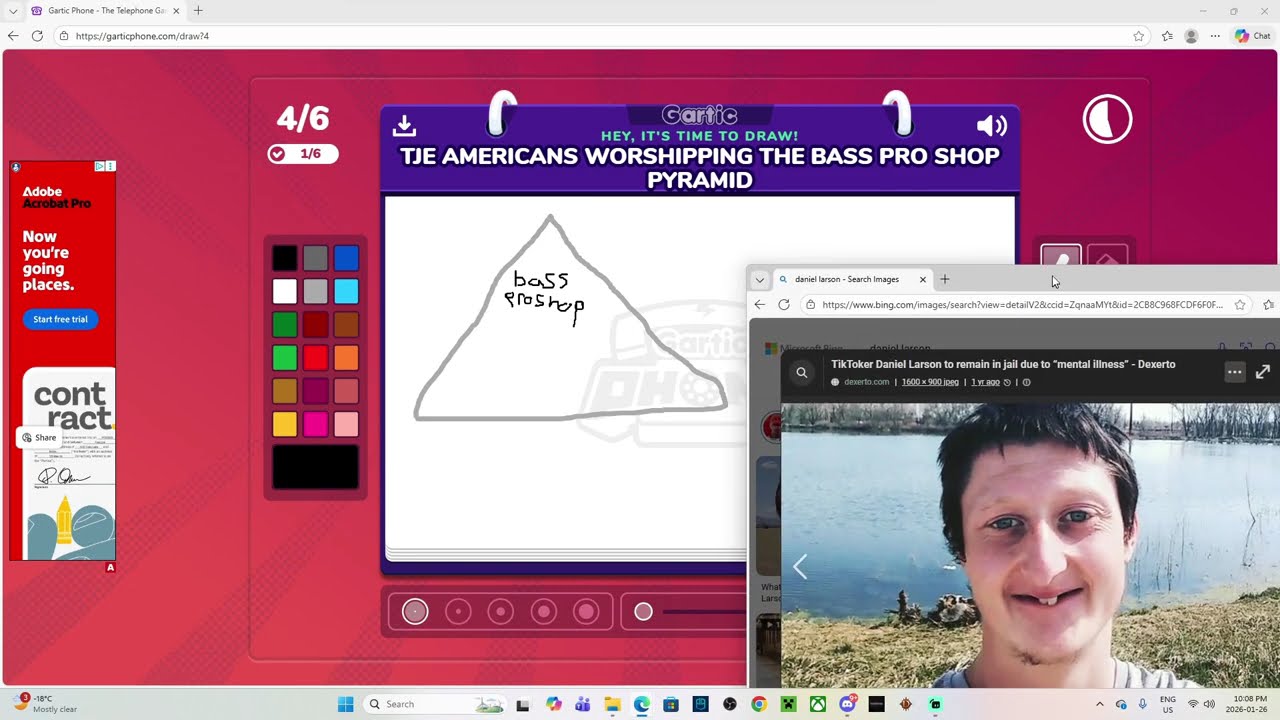
Task: Pick the orange color swatch
Action: (346, 357)
